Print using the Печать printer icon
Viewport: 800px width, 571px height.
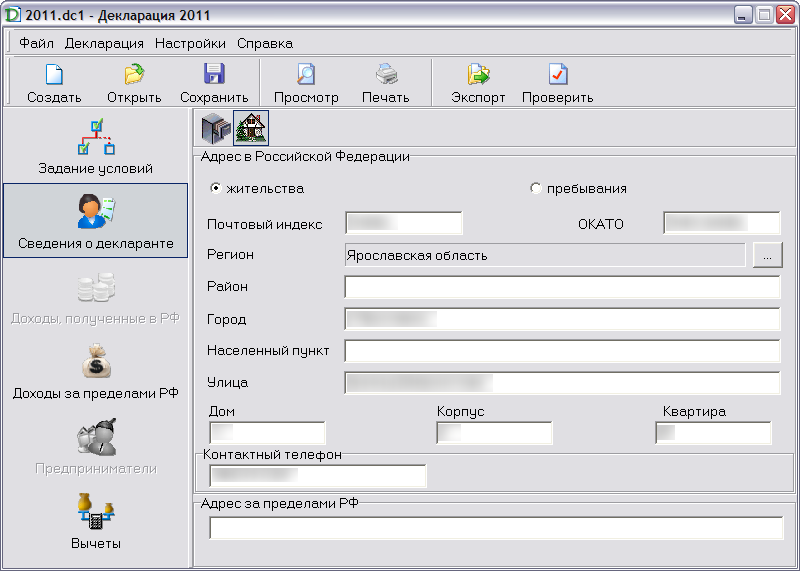386,75
